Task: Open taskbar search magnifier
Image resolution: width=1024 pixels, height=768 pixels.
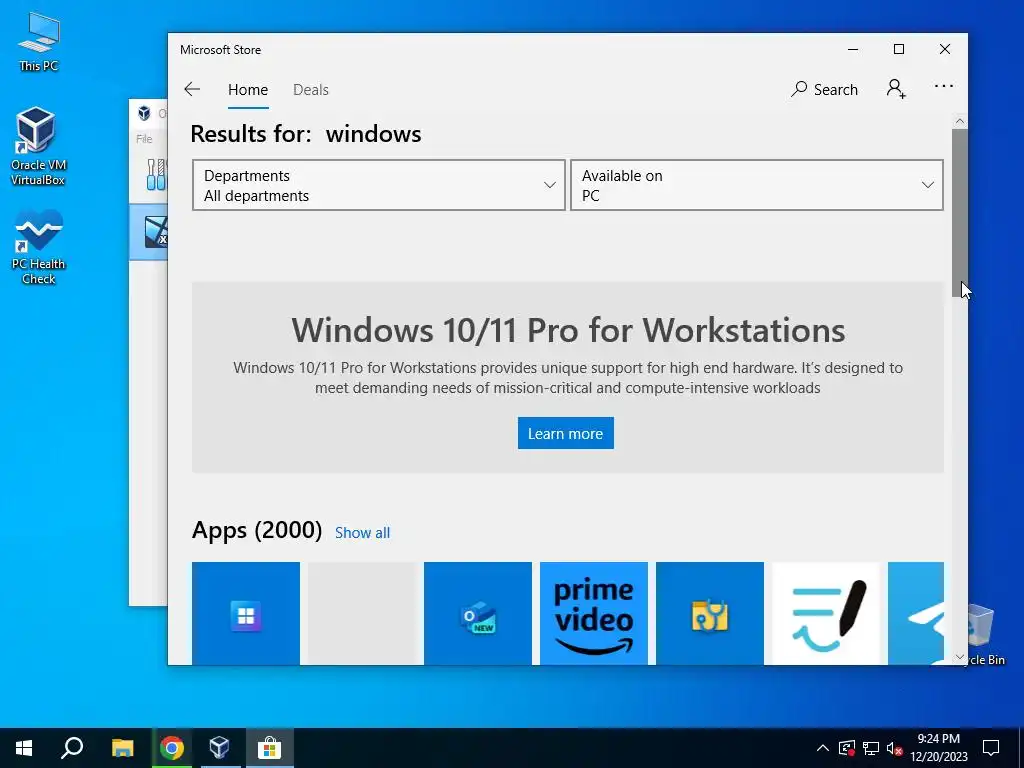Action: [x=72, y=748]
